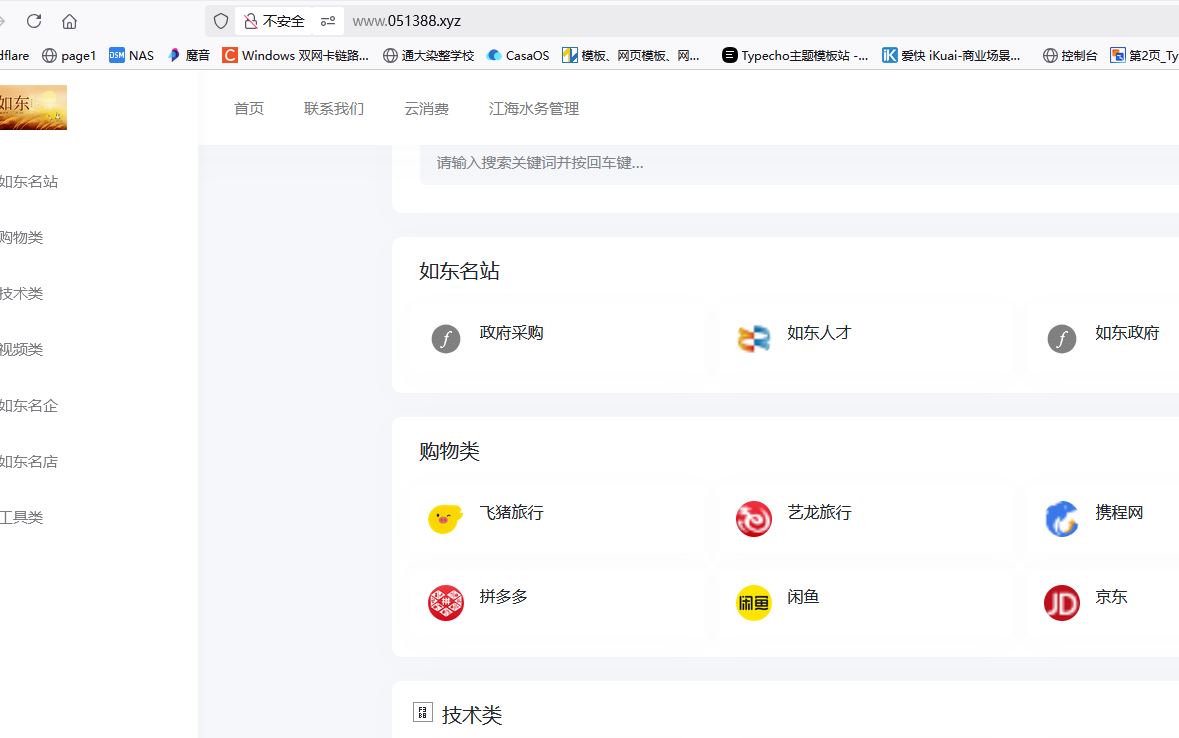This screenshot has width=1179, height=738.
Task: Open the 如东政府 link text
Action: [x=1127, y=333]
